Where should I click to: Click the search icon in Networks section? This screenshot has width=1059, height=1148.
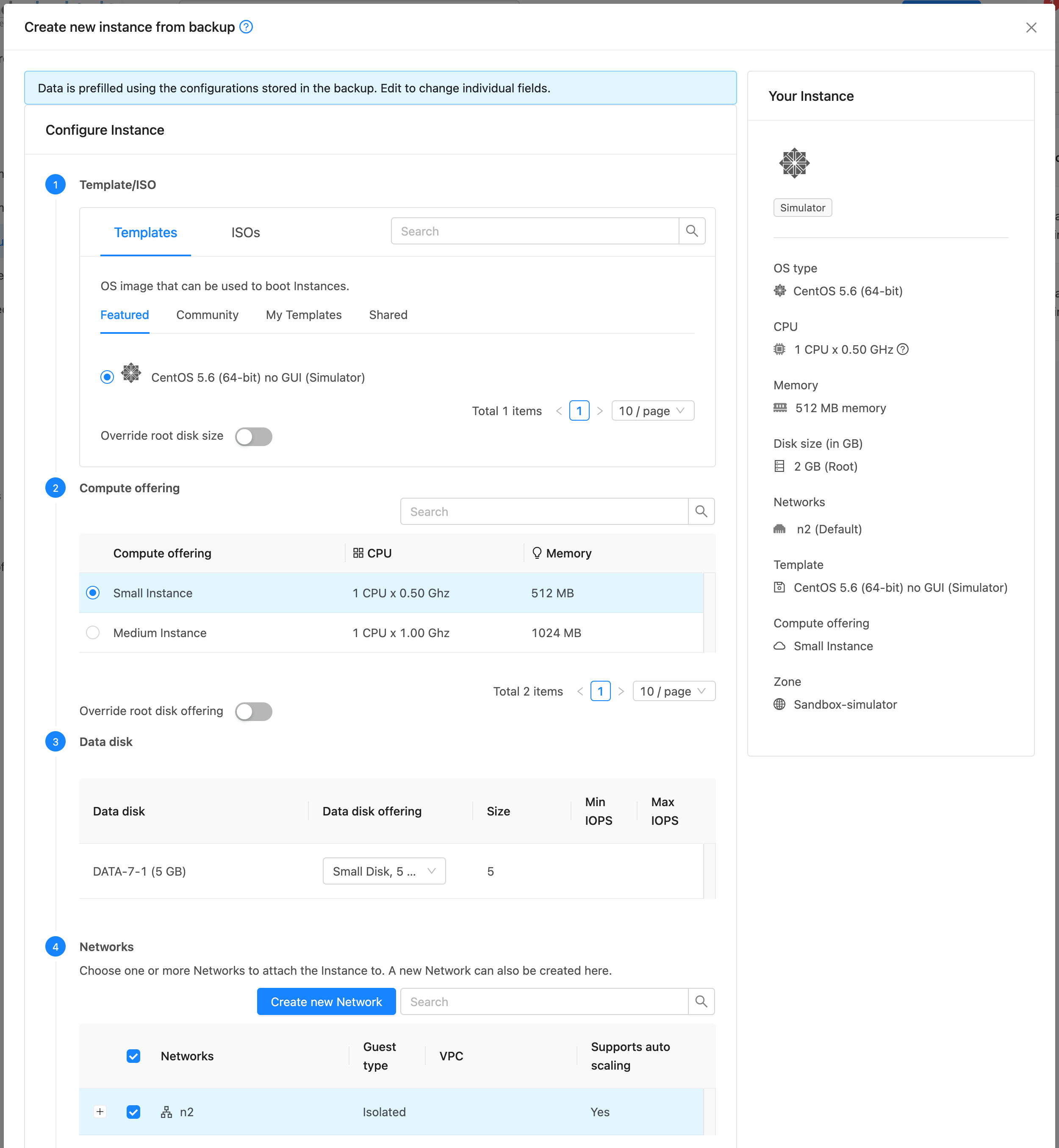(x=701, y=1001)
